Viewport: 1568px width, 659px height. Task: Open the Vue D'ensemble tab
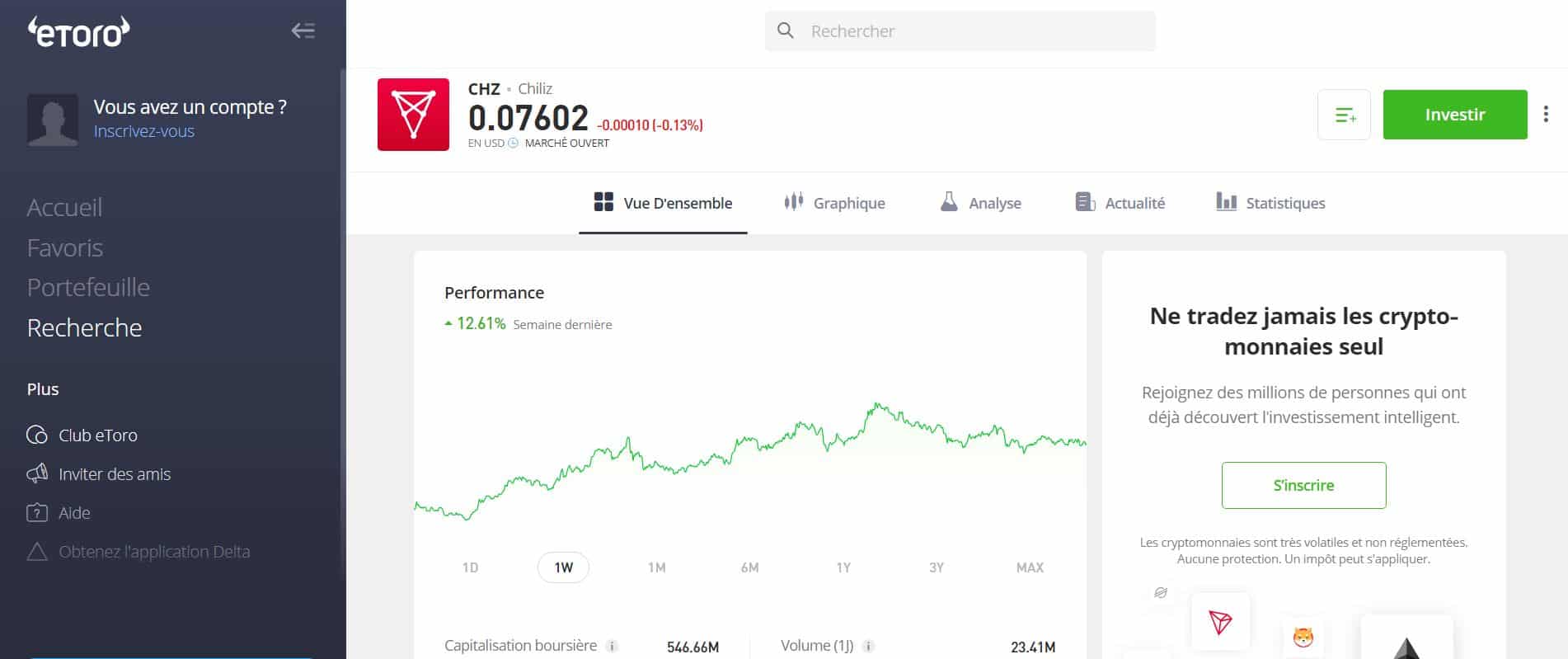(663, 203)
